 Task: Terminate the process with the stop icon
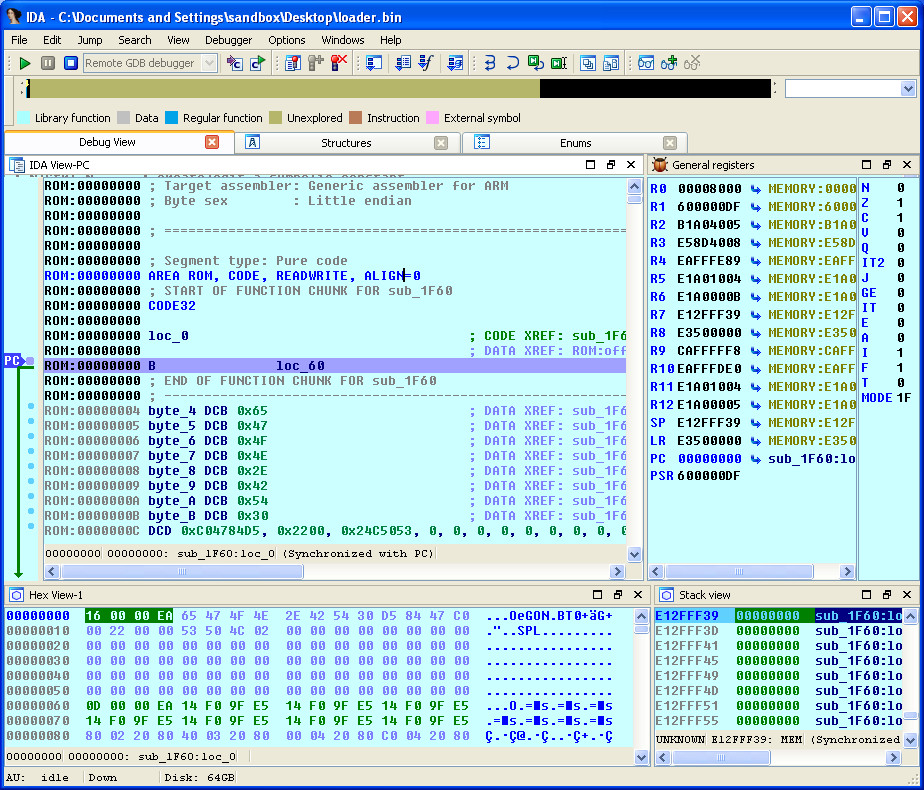(70, 63)
